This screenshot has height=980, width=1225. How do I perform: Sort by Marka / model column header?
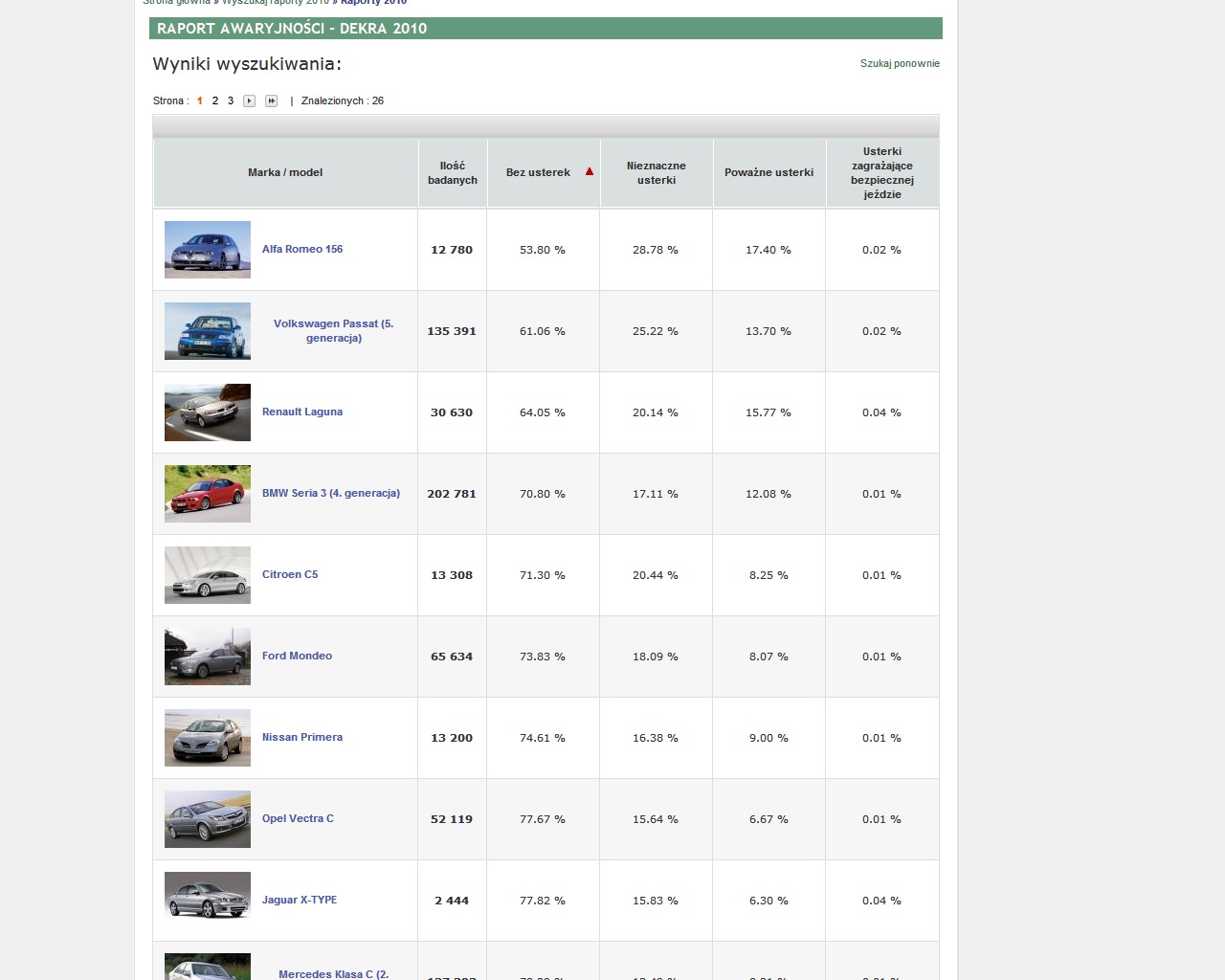click(285, 172)
